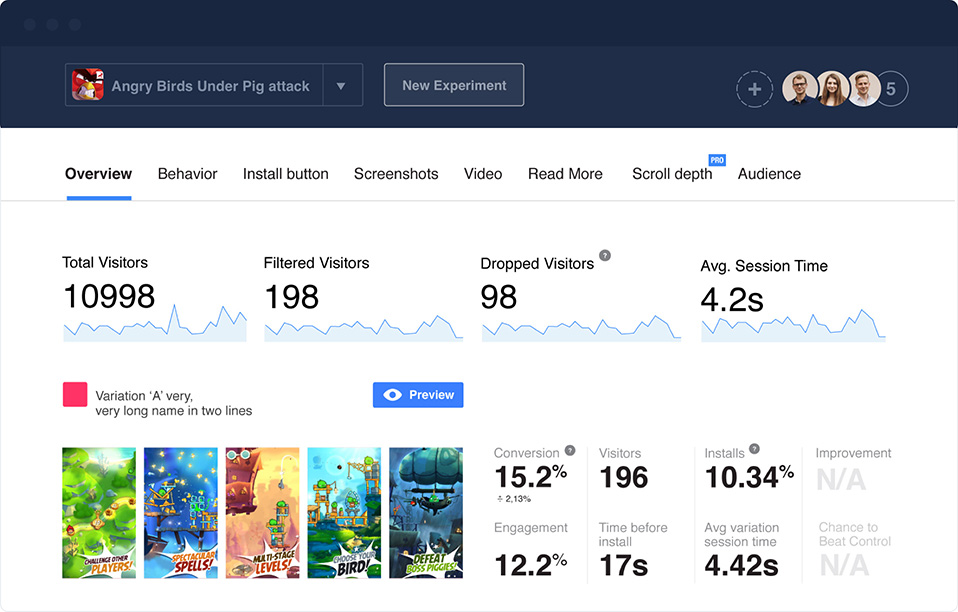Click the 196 visitors value
Image resolution: width=958 pixels, height=612 pixels.
[624, 477]
